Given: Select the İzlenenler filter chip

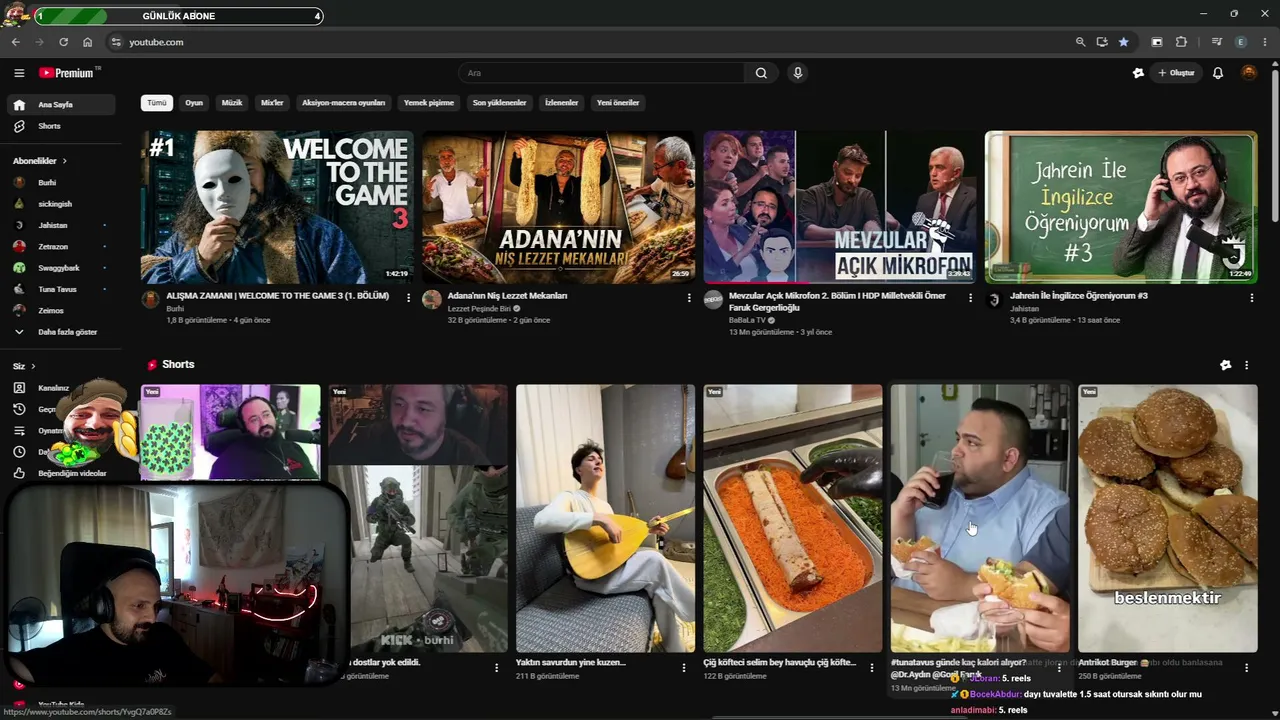Looking at the screenshot, I should (562, 102).
